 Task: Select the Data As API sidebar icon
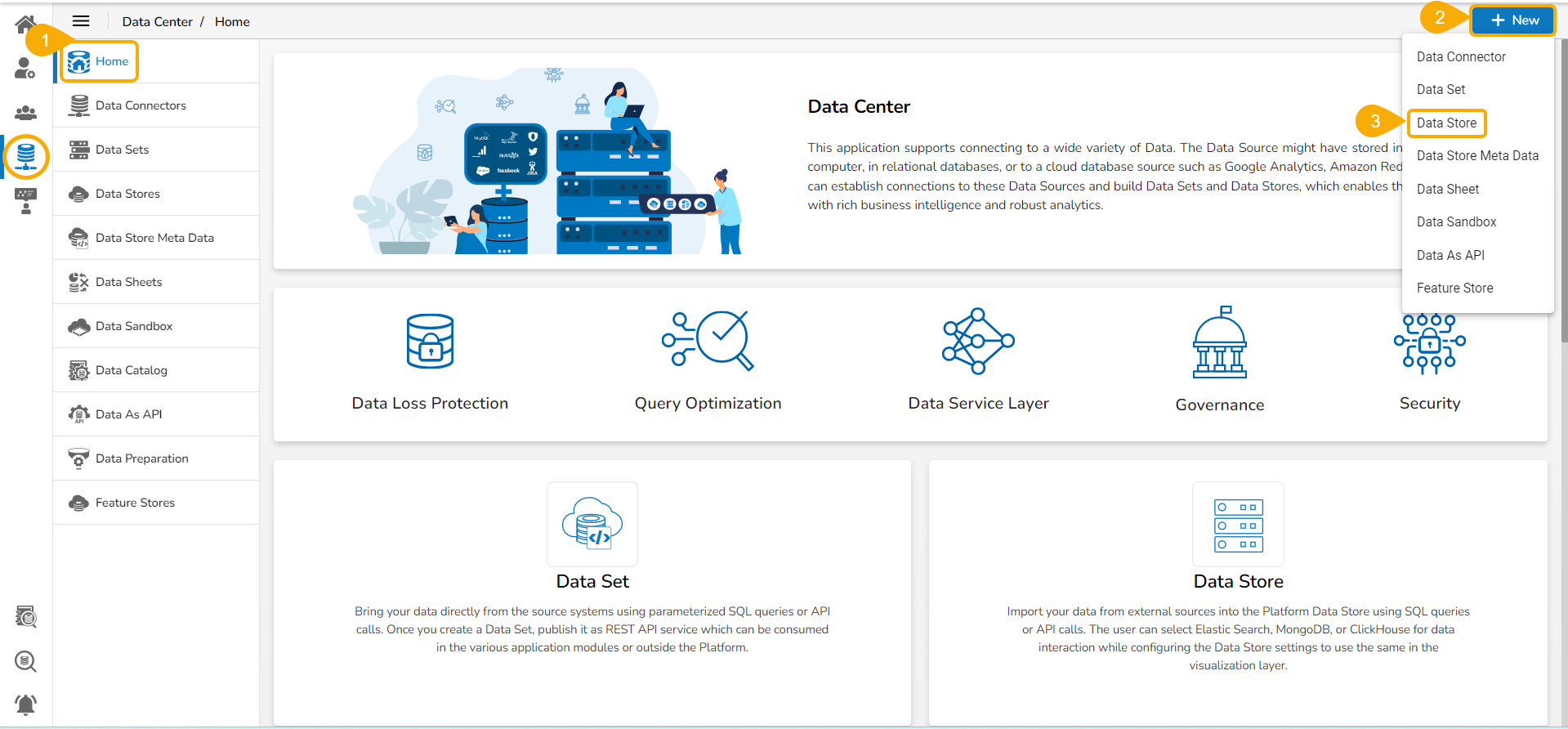[78, 414]
